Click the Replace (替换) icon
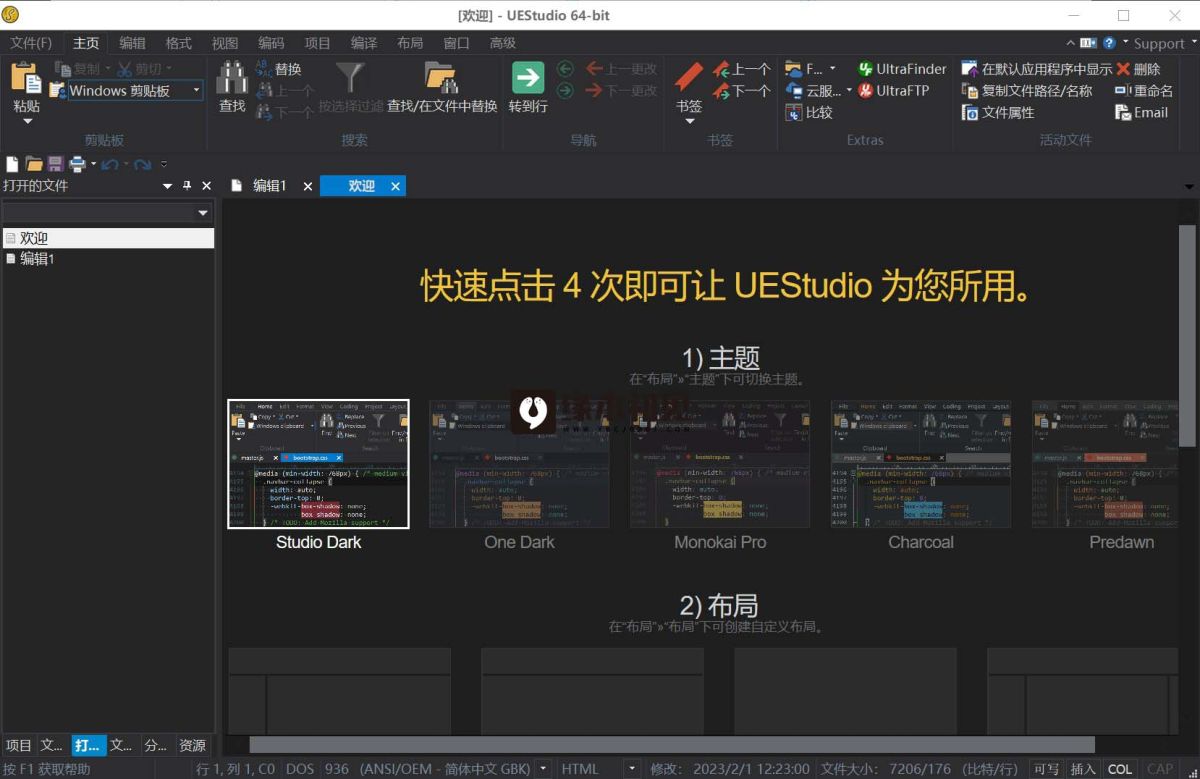Screen dimensions: 1200x779 coord(264,69)
